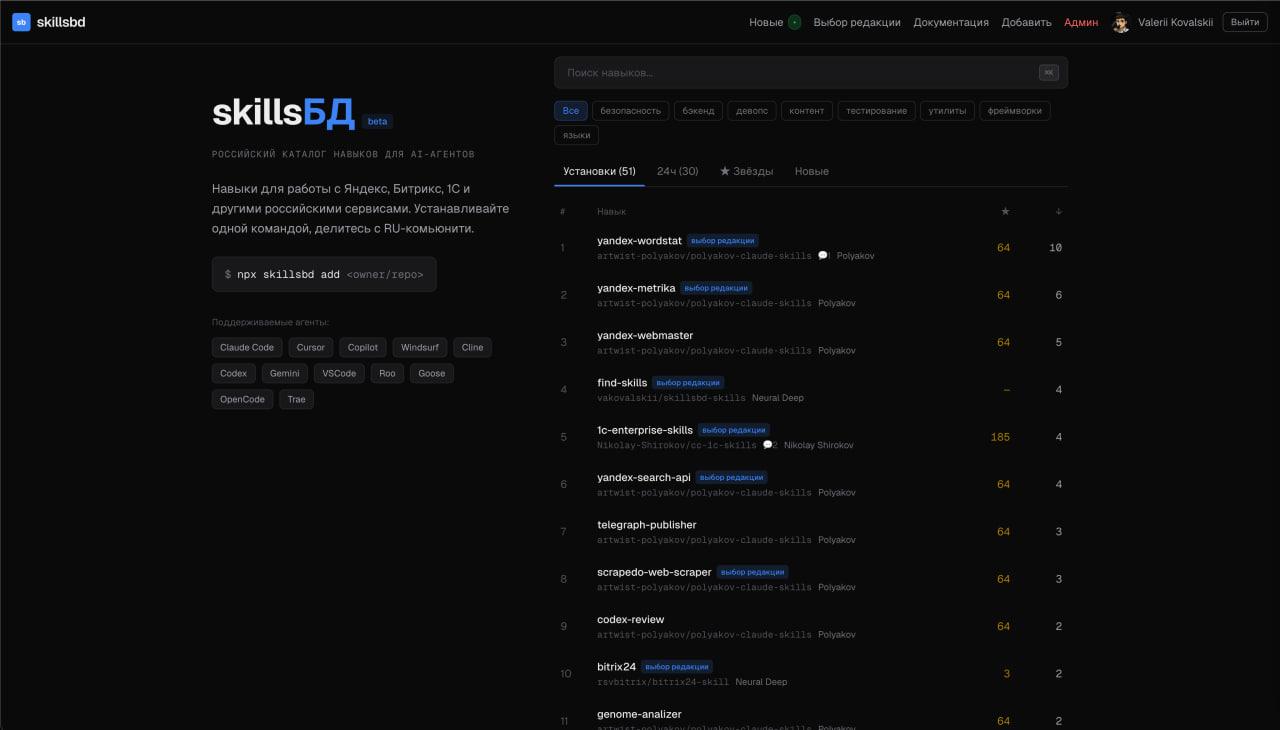
Task: Open the bitrix24 skill
Action: click(617, 667)
